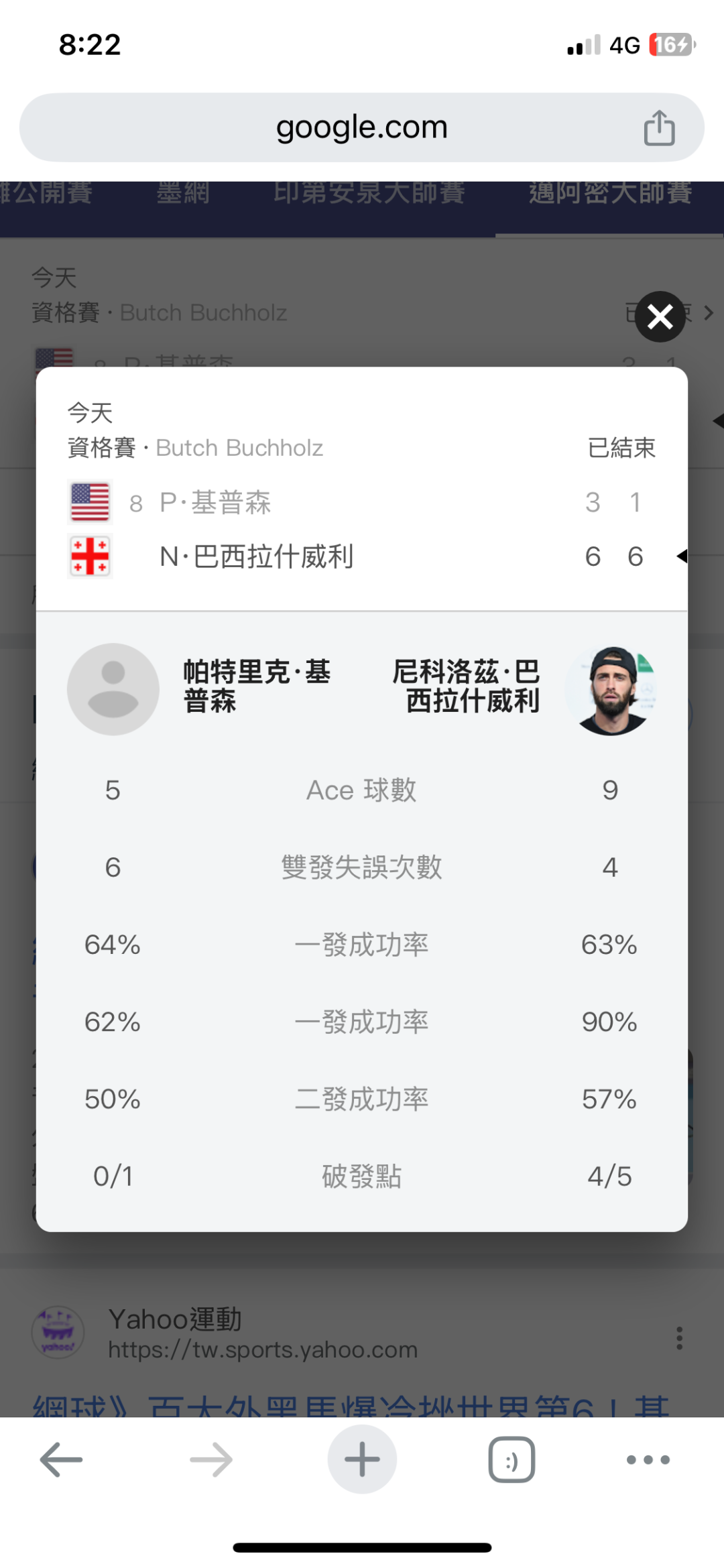The height and width of the screenshot is (1568, 724).
Task: Open Yahoo運動 result options menu
Action: point(679,1337)
